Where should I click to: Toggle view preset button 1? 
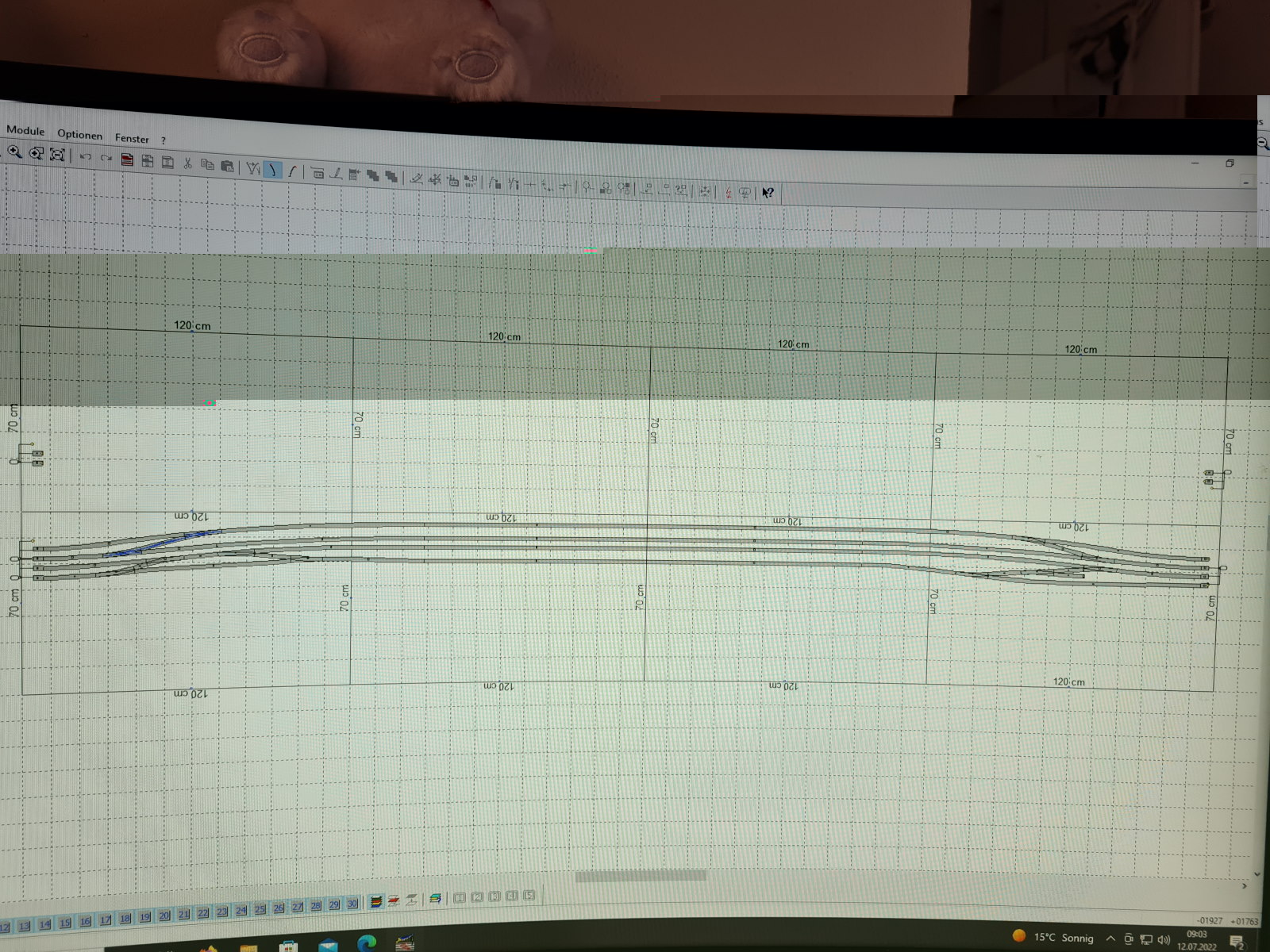click(460, 898)
